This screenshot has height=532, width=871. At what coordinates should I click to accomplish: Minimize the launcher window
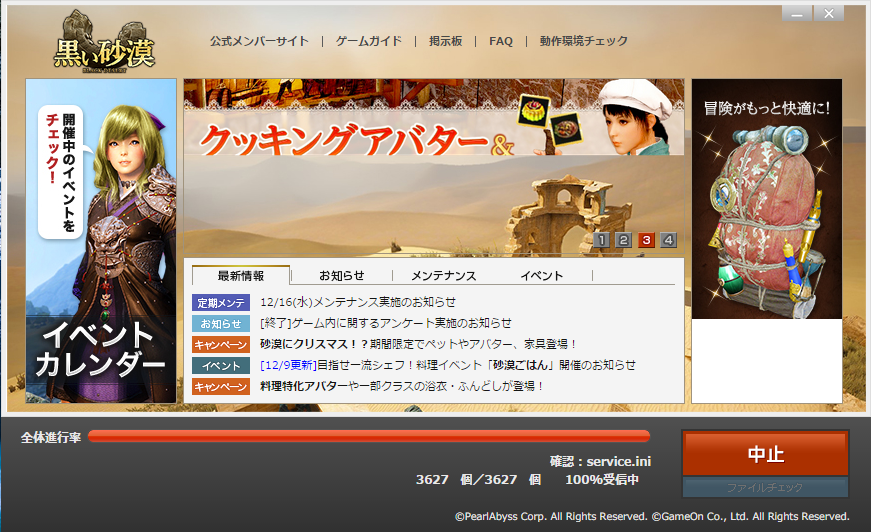tap(797, 13)
